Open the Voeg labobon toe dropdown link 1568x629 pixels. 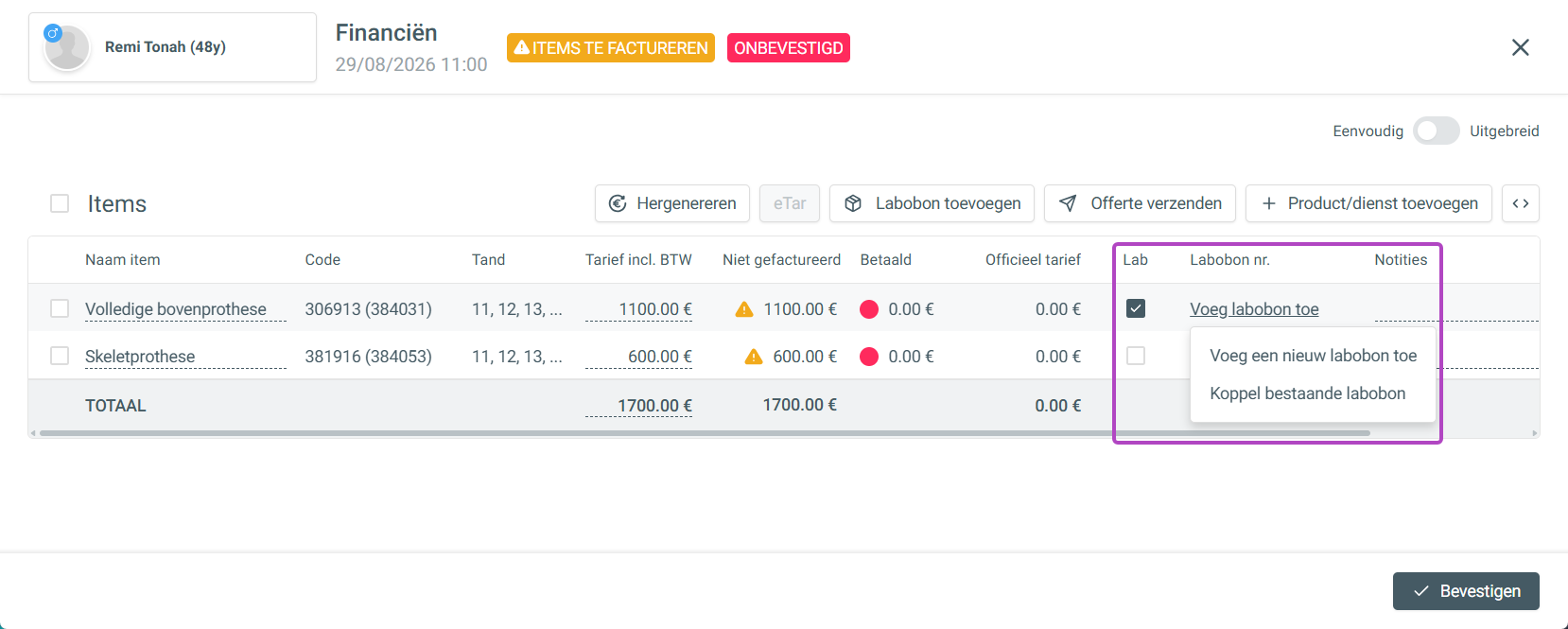coord(1254,309)
